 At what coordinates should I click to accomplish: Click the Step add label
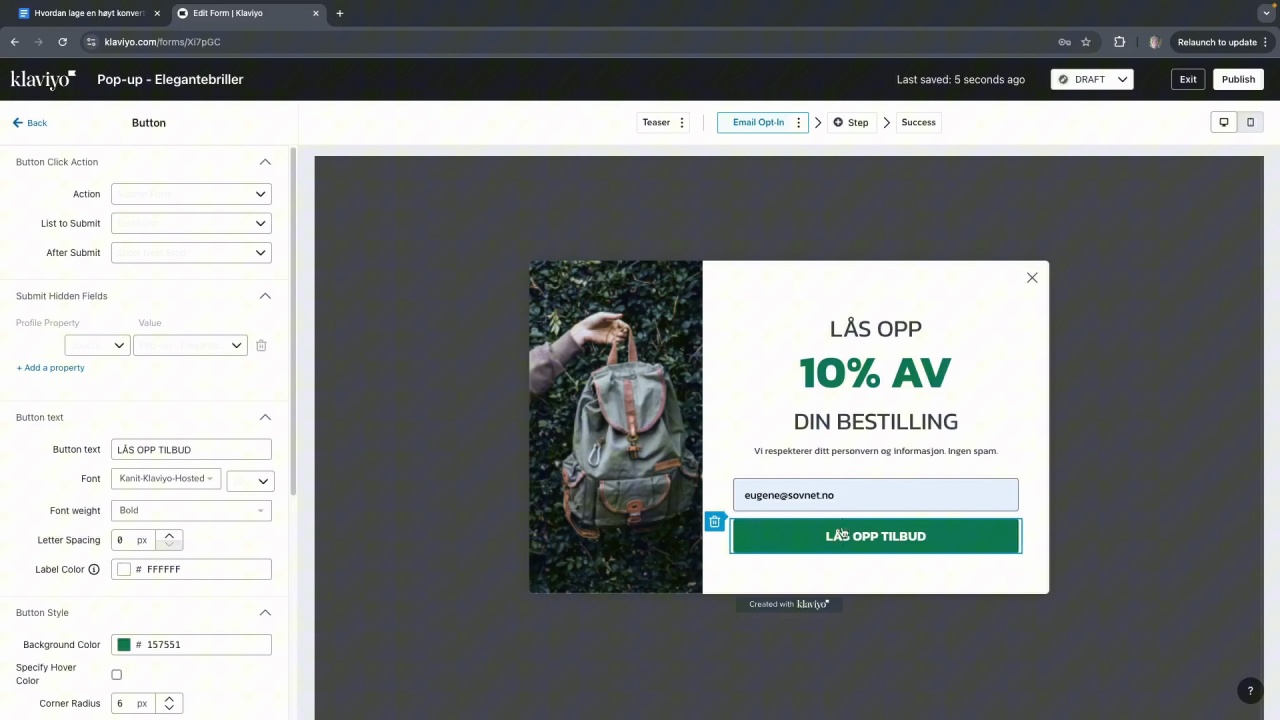858,123
